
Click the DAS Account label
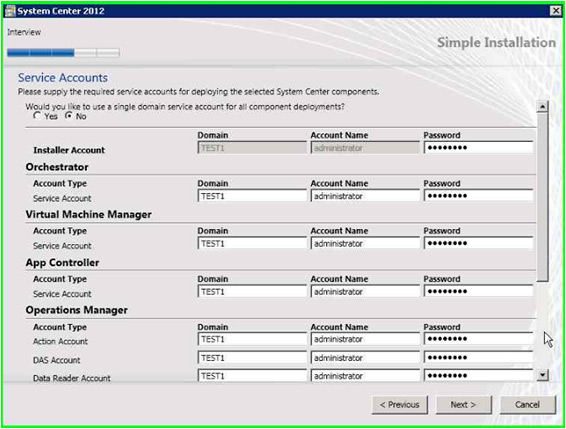[57, 360]
